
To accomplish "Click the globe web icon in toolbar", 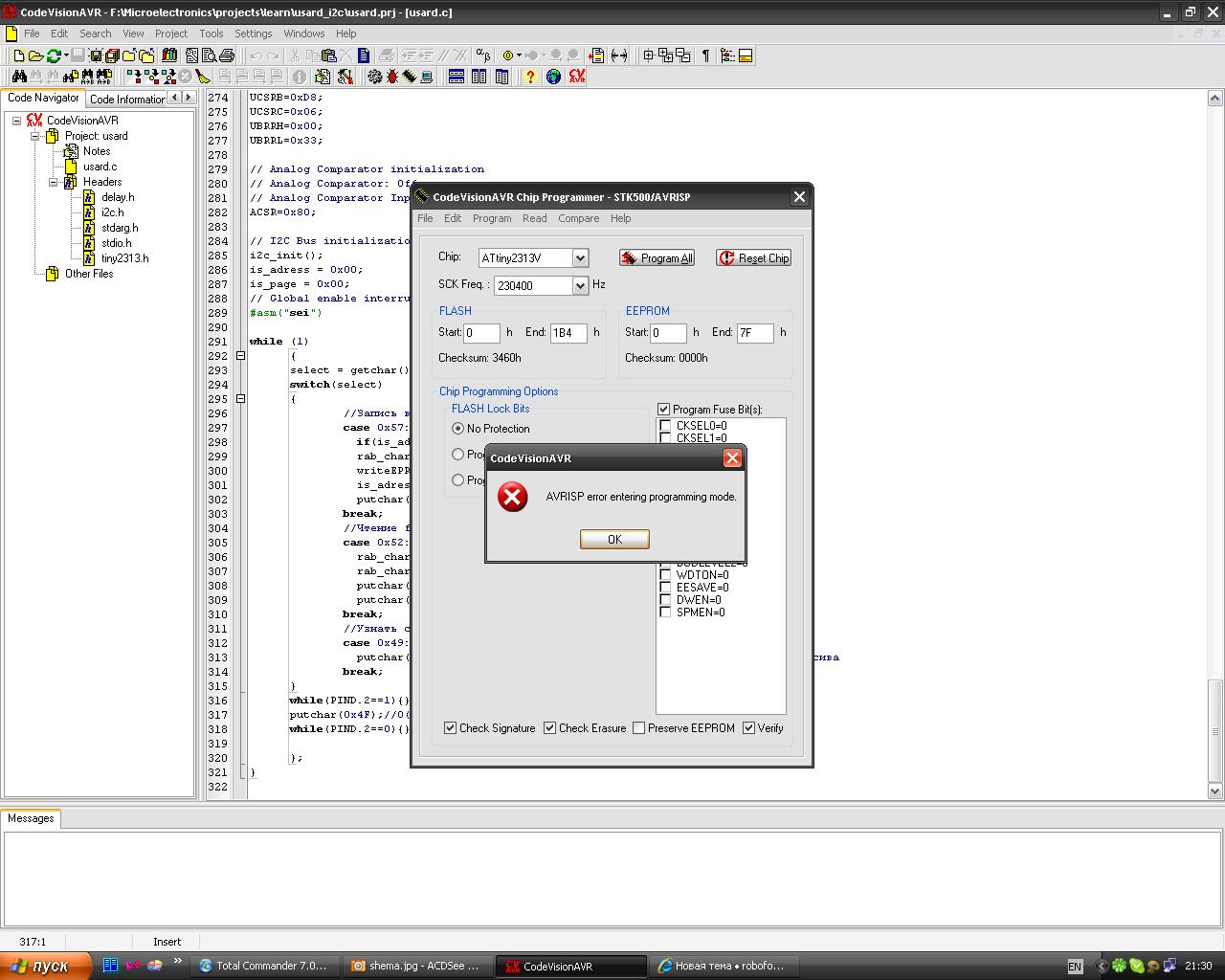I will click(x=553, y=77).
